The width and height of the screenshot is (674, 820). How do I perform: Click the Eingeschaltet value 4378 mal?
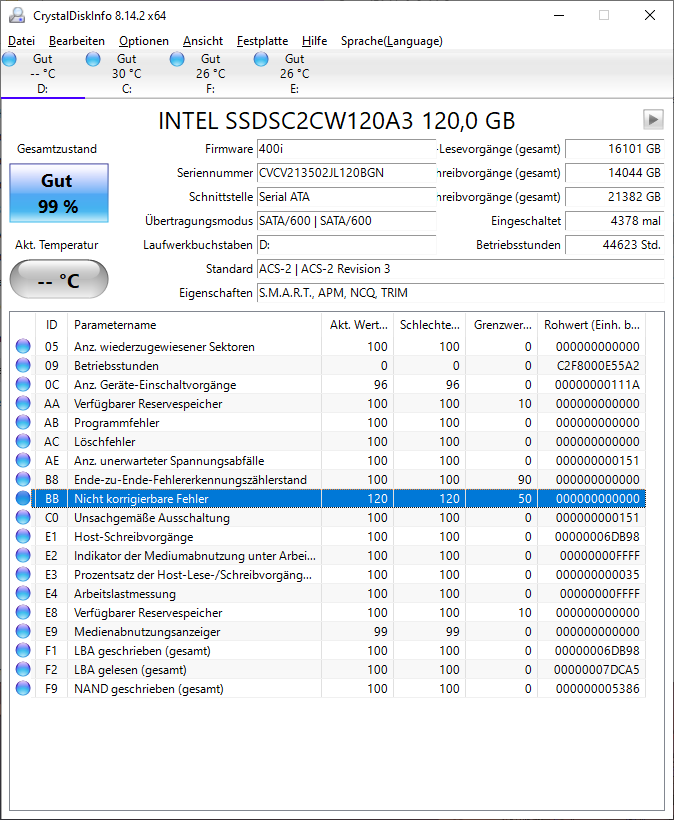point(614,221)
